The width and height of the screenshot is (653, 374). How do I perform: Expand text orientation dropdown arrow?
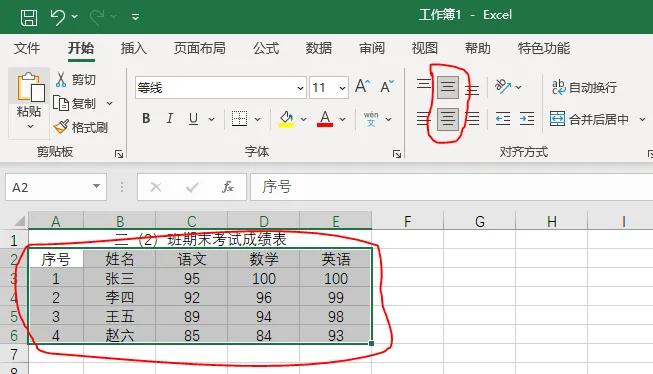(518, 87)
